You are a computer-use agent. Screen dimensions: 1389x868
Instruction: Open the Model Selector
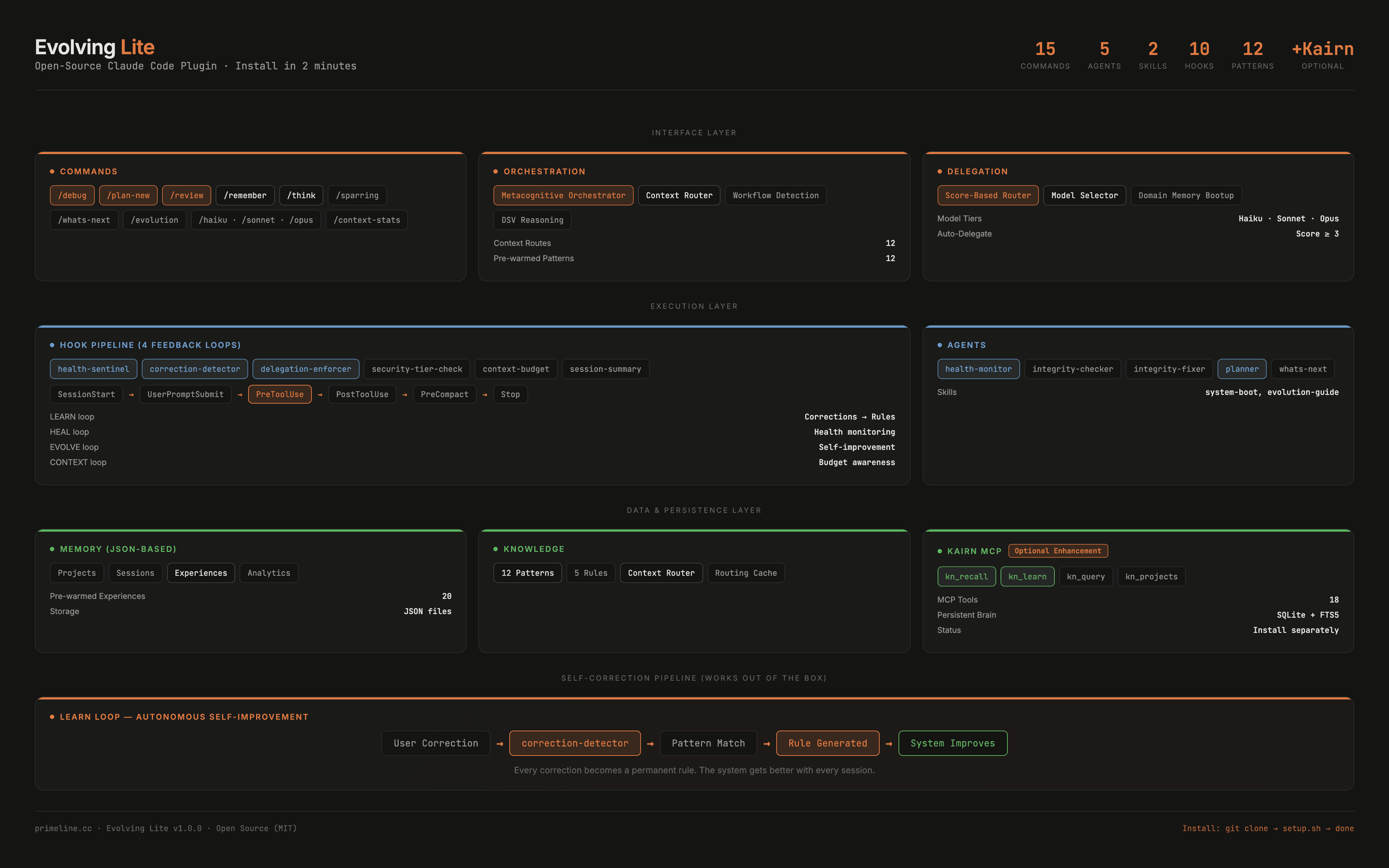pyautogui.click(x=1084, y=195)
